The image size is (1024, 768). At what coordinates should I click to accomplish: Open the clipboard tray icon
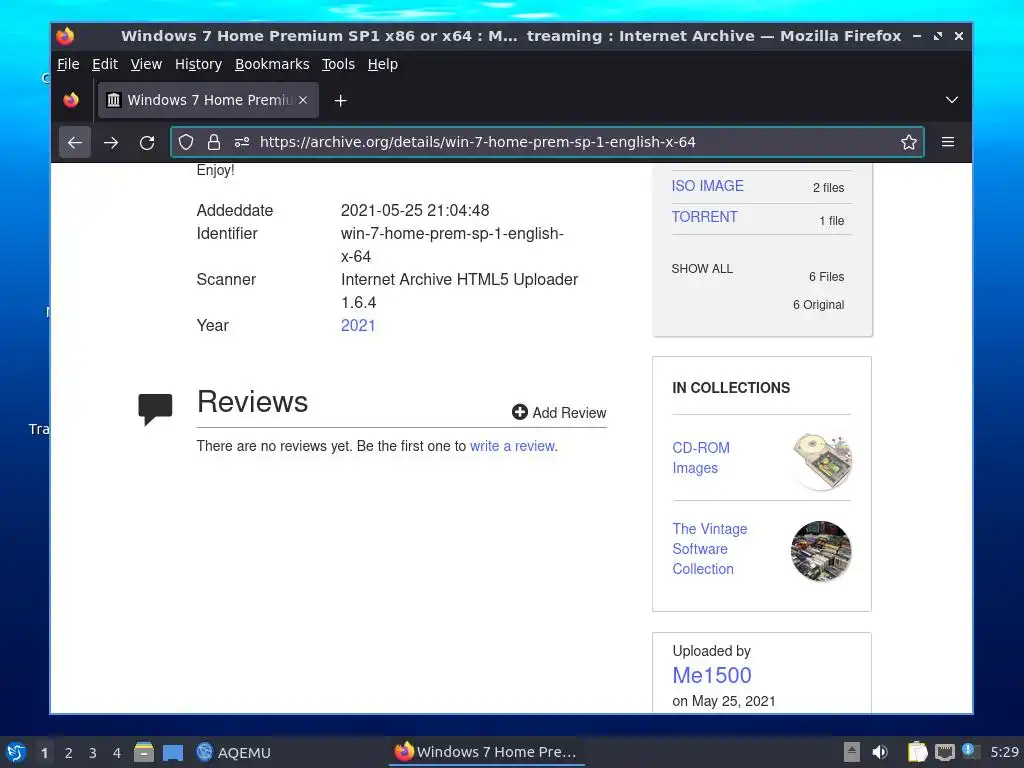pos(917,752)
